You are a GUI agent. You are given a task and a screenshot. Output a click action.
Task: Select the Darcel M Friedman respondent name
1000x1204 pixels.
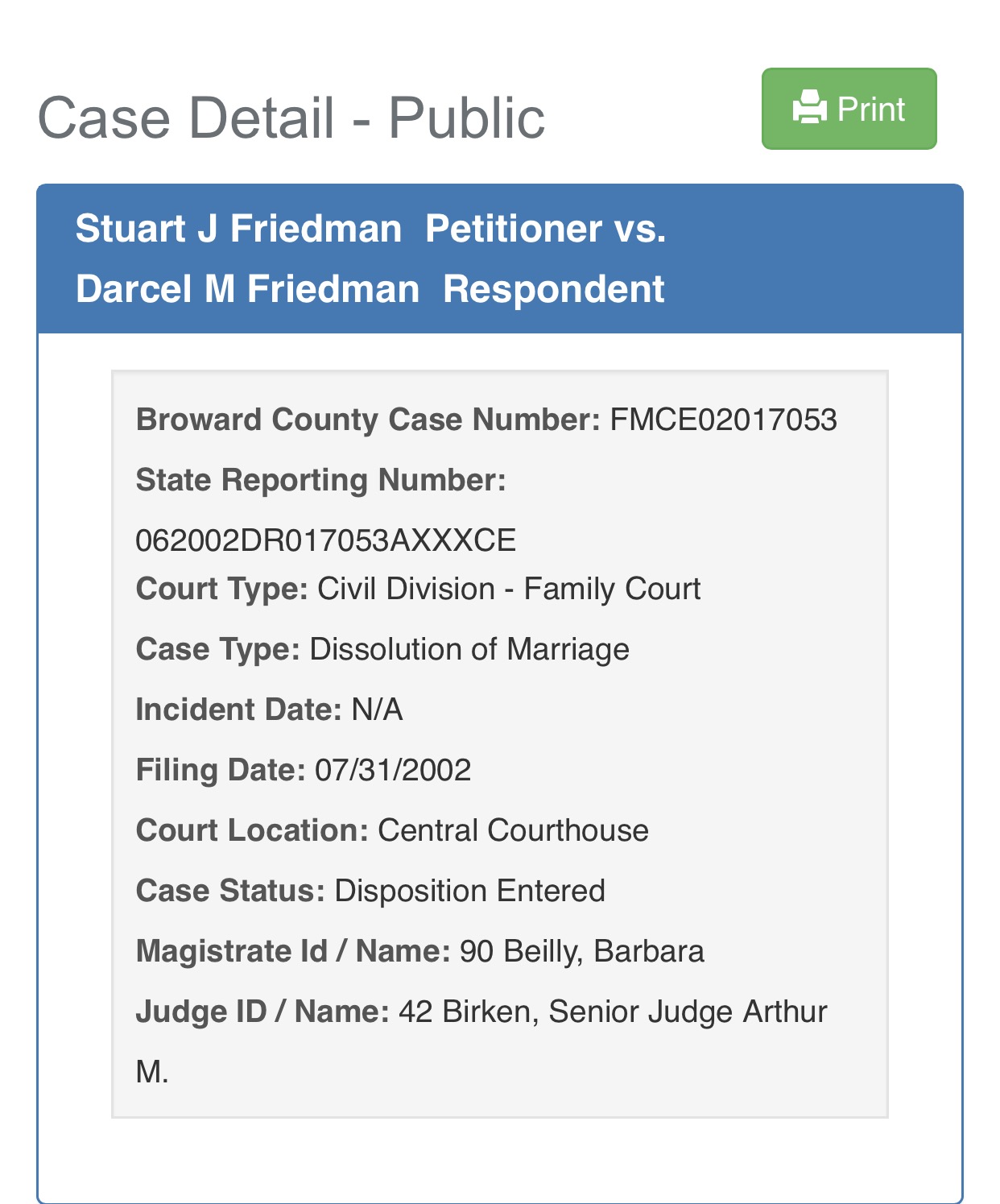247,289
